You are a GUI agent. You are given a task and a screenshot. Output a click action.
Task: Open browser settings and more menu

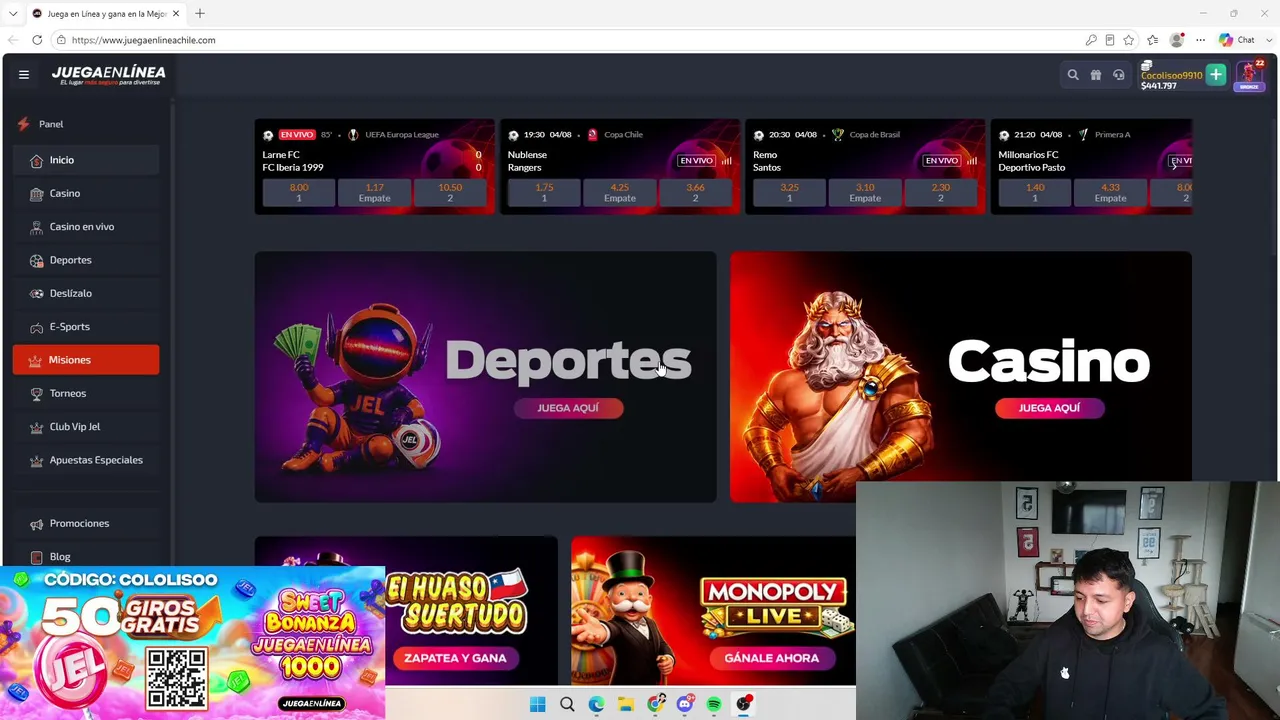(1200, 40)
